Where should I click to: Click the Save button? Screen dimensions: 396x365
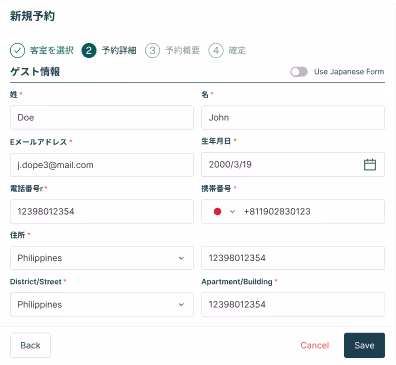click(364, 345)
